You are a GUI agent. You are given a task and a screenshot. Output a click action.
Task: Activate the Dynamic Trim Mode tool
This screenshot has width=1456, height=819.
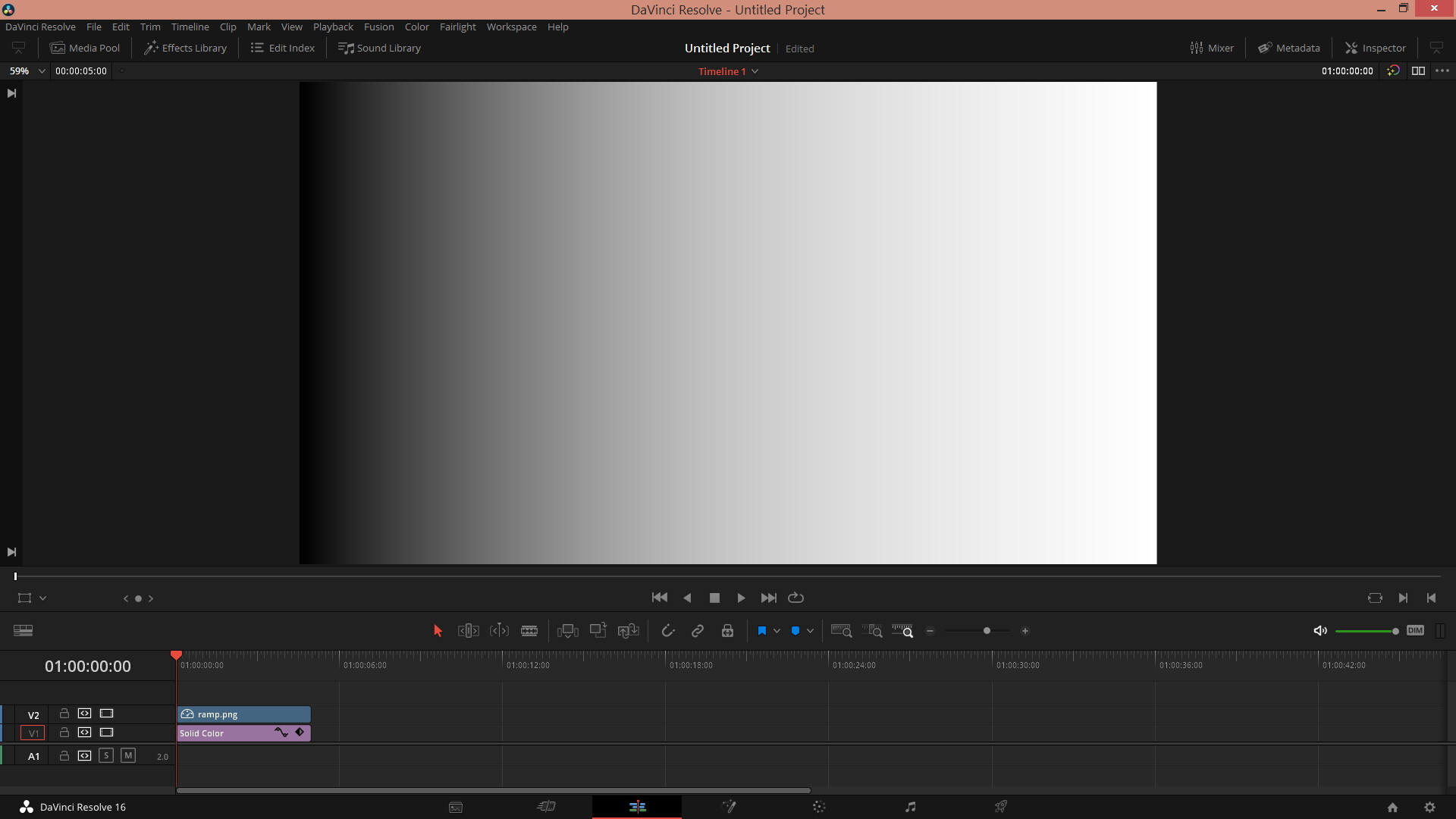499,631
